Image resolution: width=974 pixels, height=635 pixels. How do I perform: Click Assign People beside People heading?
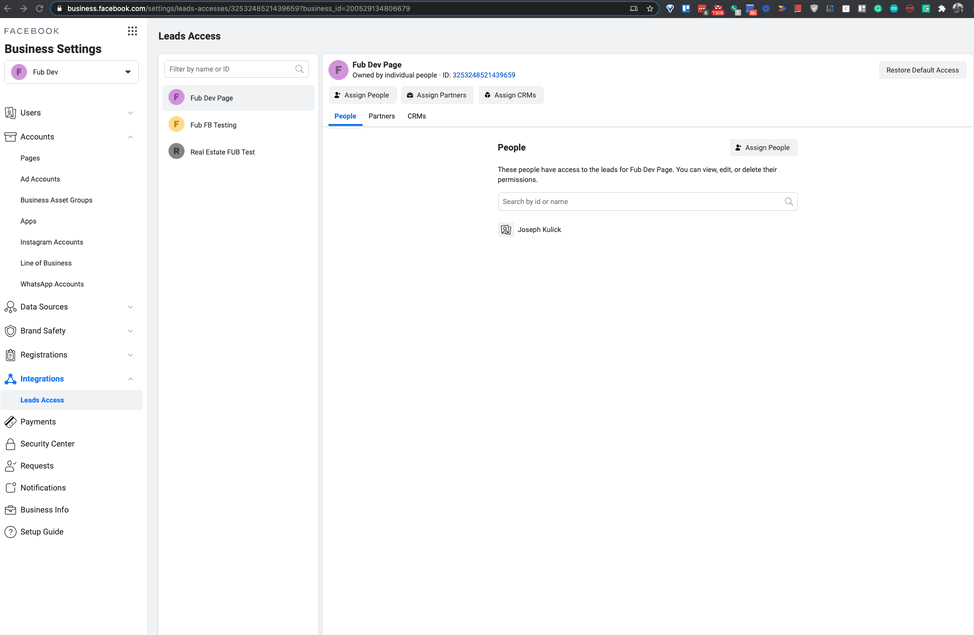763,148
